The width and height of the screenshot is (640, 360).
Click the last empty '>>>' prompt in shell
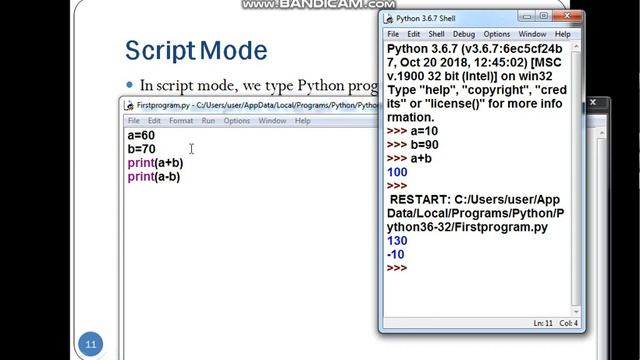[x=397, y=268]
